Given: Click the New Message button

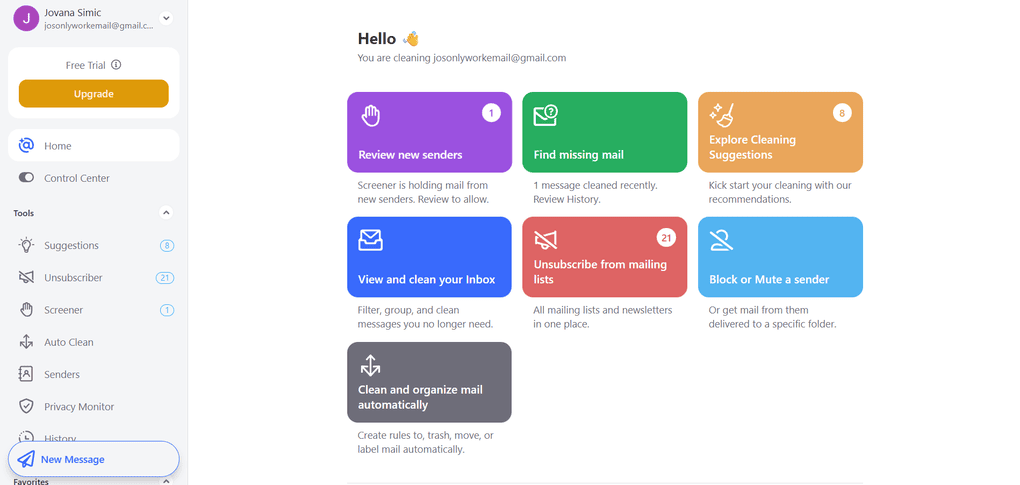Looking at the screenshot, I should pos(94,459).
